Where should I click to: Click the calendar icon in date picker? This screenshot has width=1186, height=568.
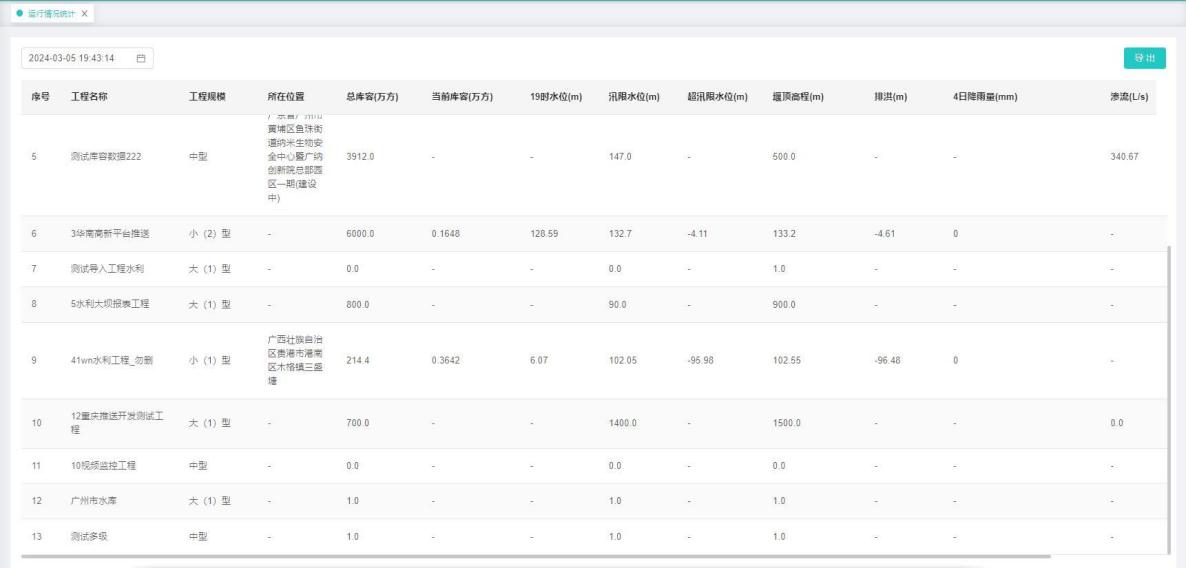point(141,58)
